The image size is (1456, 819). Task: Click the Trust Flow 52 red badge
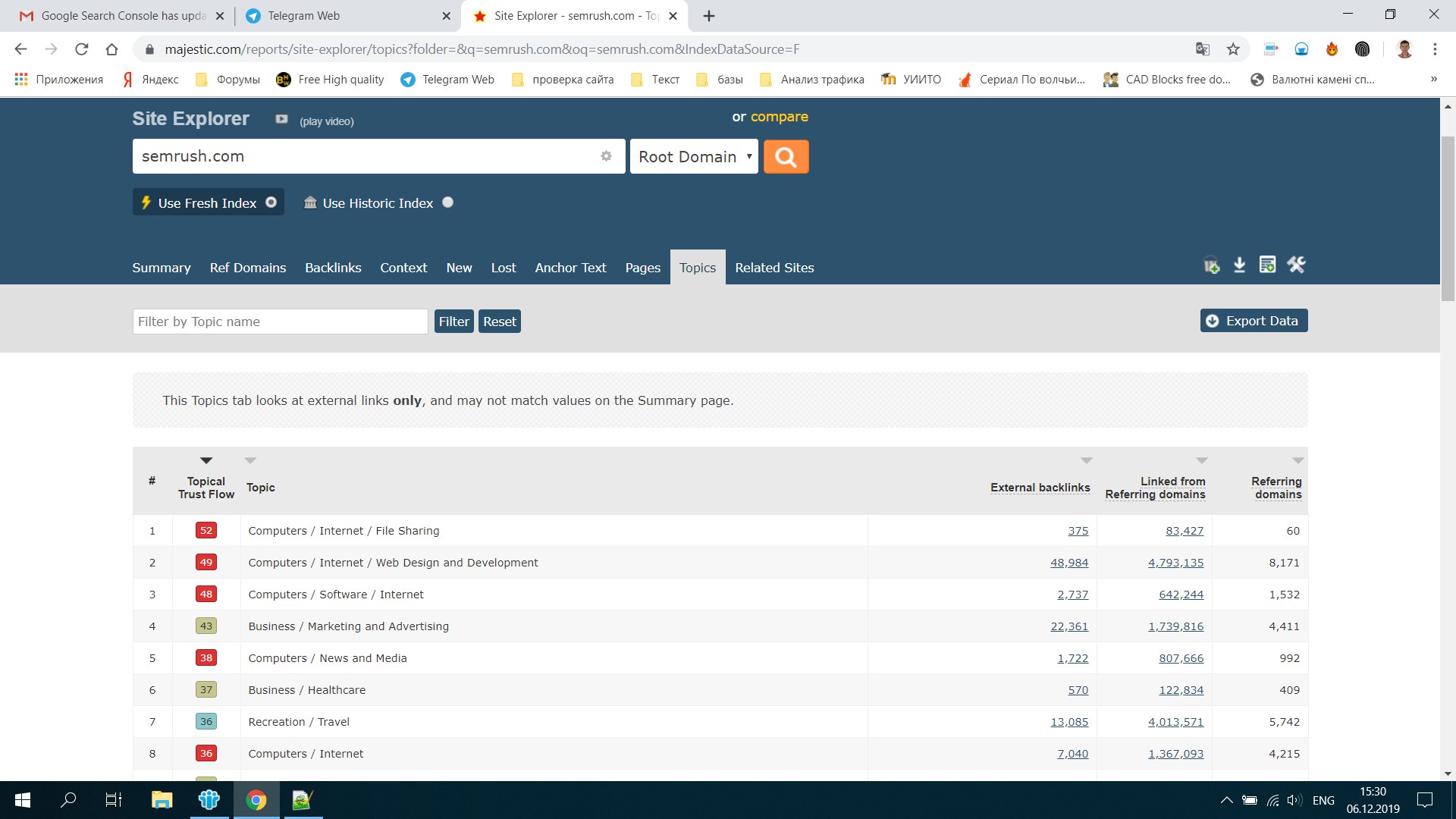(x=206, y=531)
